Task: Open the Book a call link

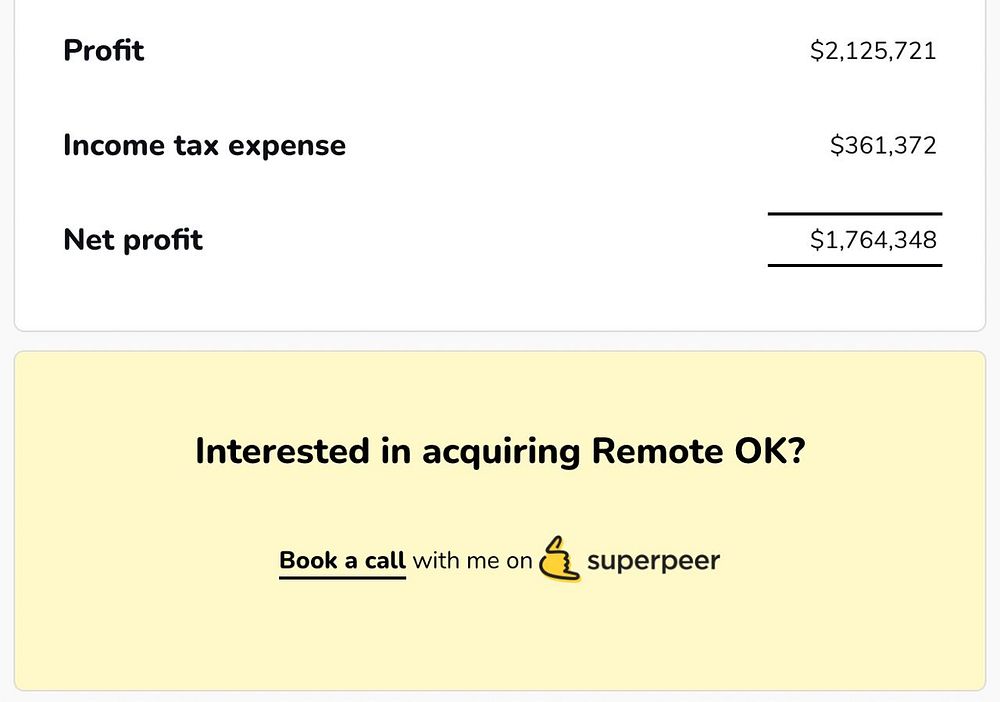Action: (x=342, y=560)
